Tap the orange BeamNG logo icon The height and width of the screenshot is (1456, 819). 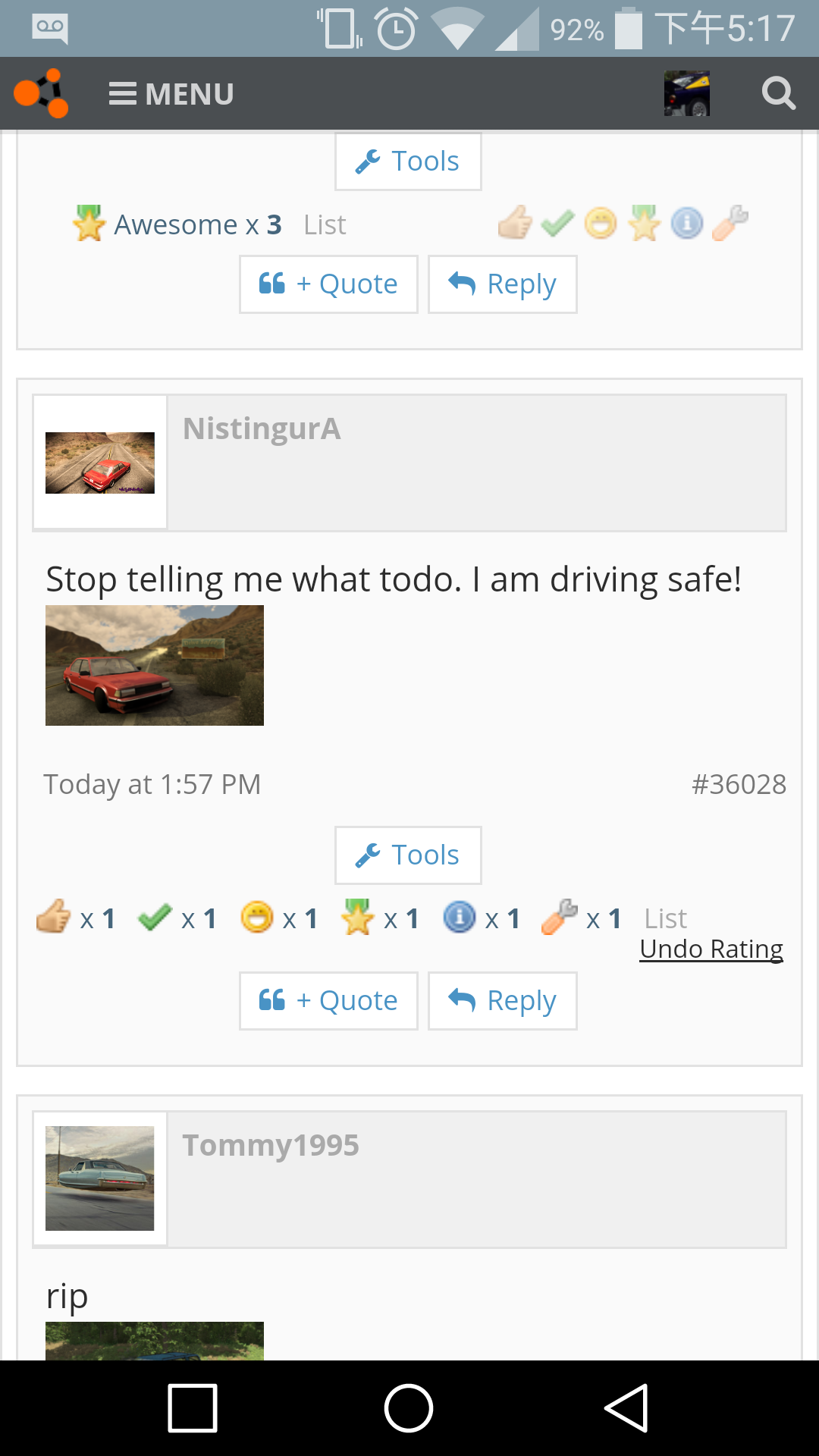[41, 93]
